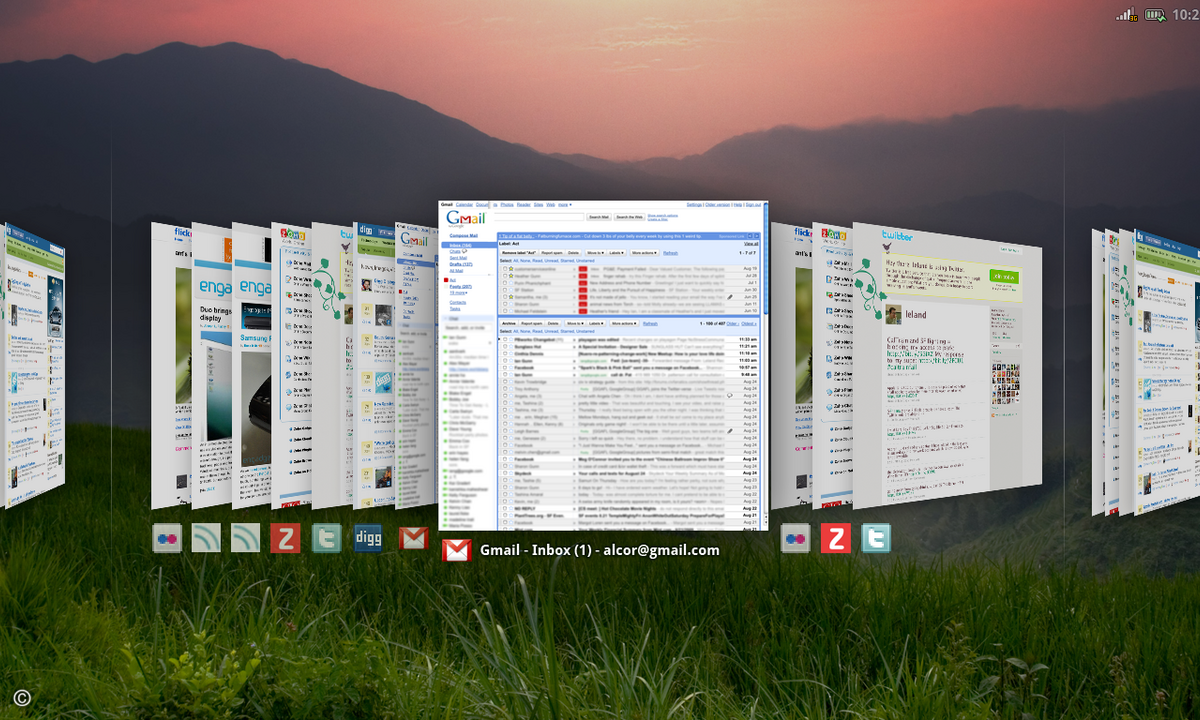Open More actions in the Act label toolbar
This screenshot has height=720, width=1200.
coord(644,253)
